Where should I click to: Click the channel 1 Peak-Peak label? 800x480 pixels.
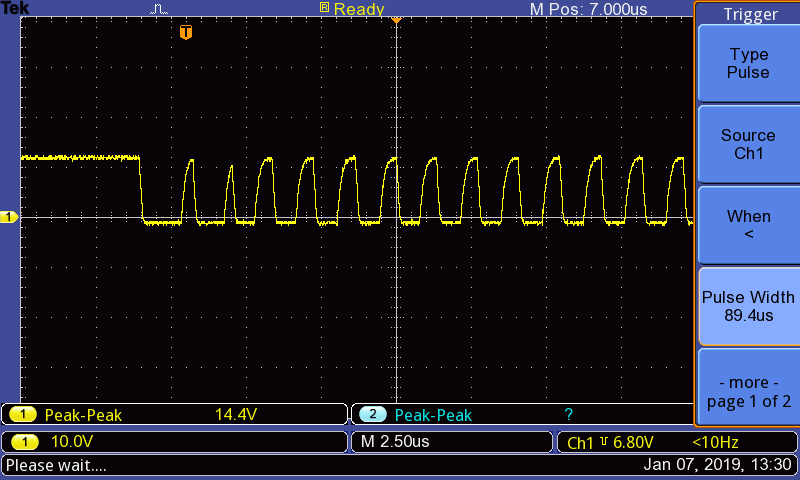[83, 415]
